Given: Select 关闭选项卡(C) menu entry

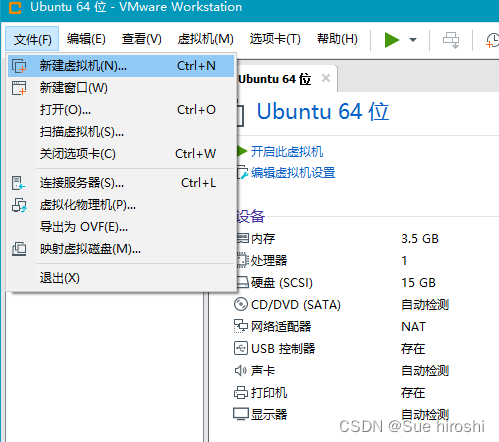Looking at the screenshot, I should [x=121, y=154].
